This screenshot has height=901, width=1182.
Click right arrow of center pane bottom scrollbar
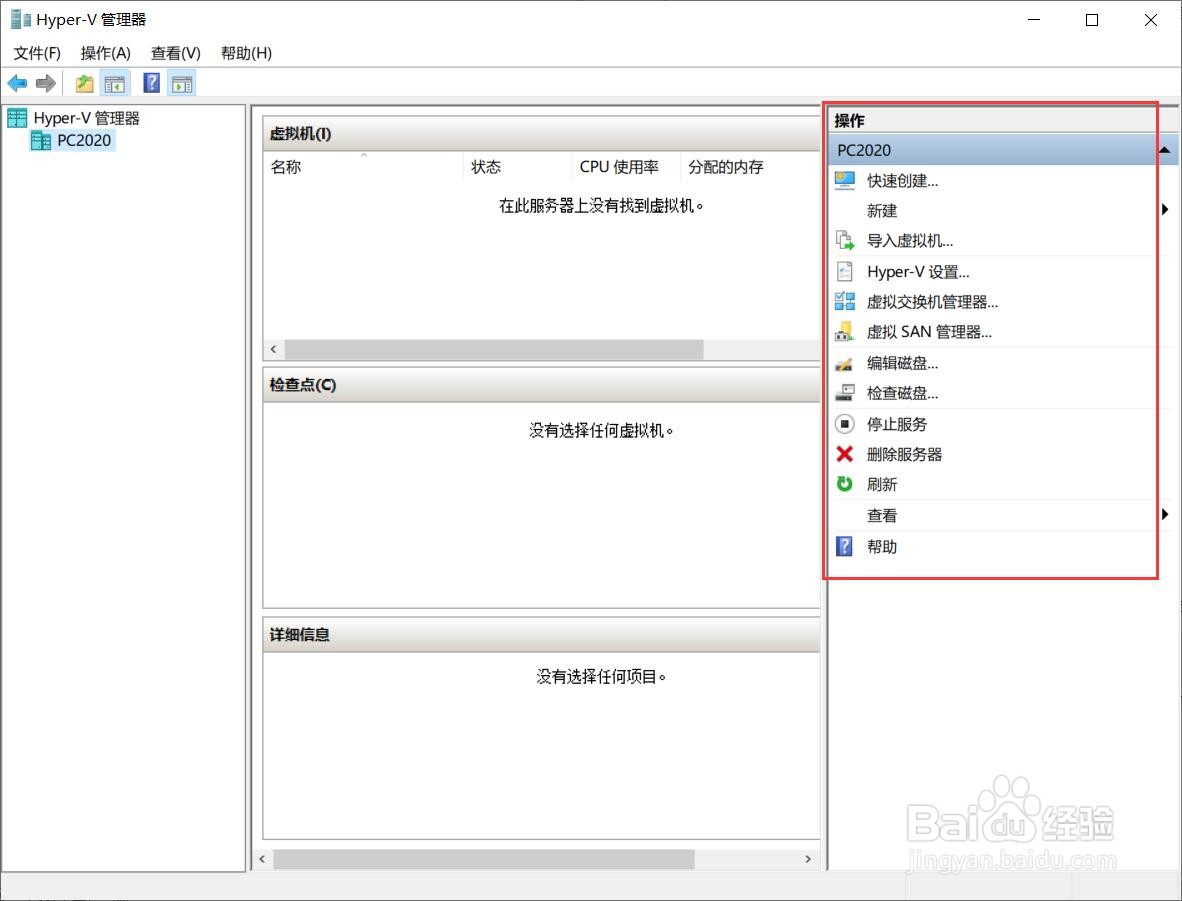pyautogui.click(x=808, y=859)
